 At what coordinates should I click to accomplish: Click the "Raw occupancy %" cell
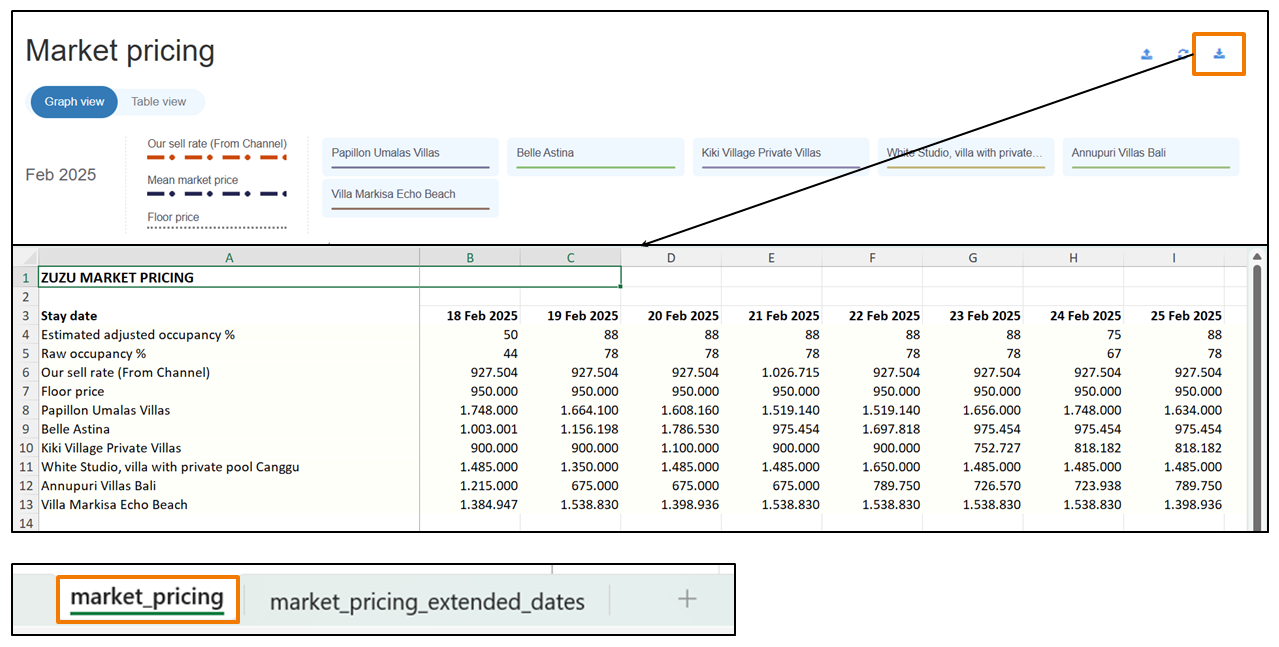pyautogui.click(x=229, y=354)
